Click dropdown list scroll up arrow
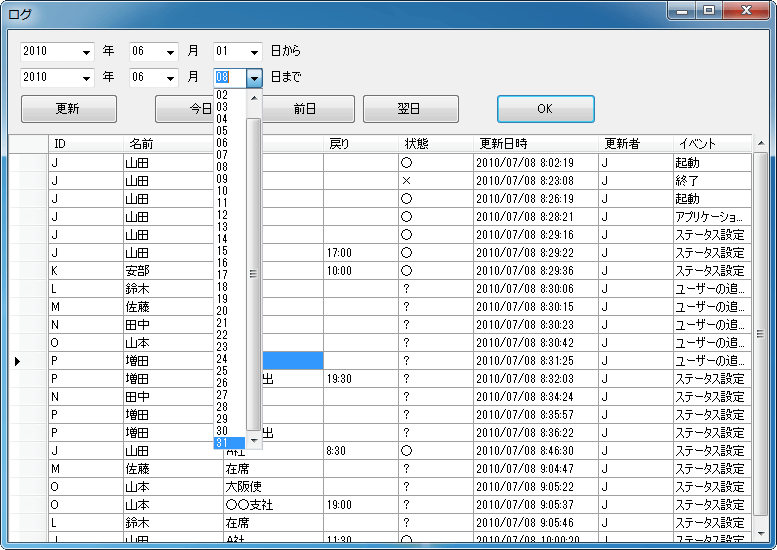The height and width of the screenshot is (550, 777). pos(254,98)
